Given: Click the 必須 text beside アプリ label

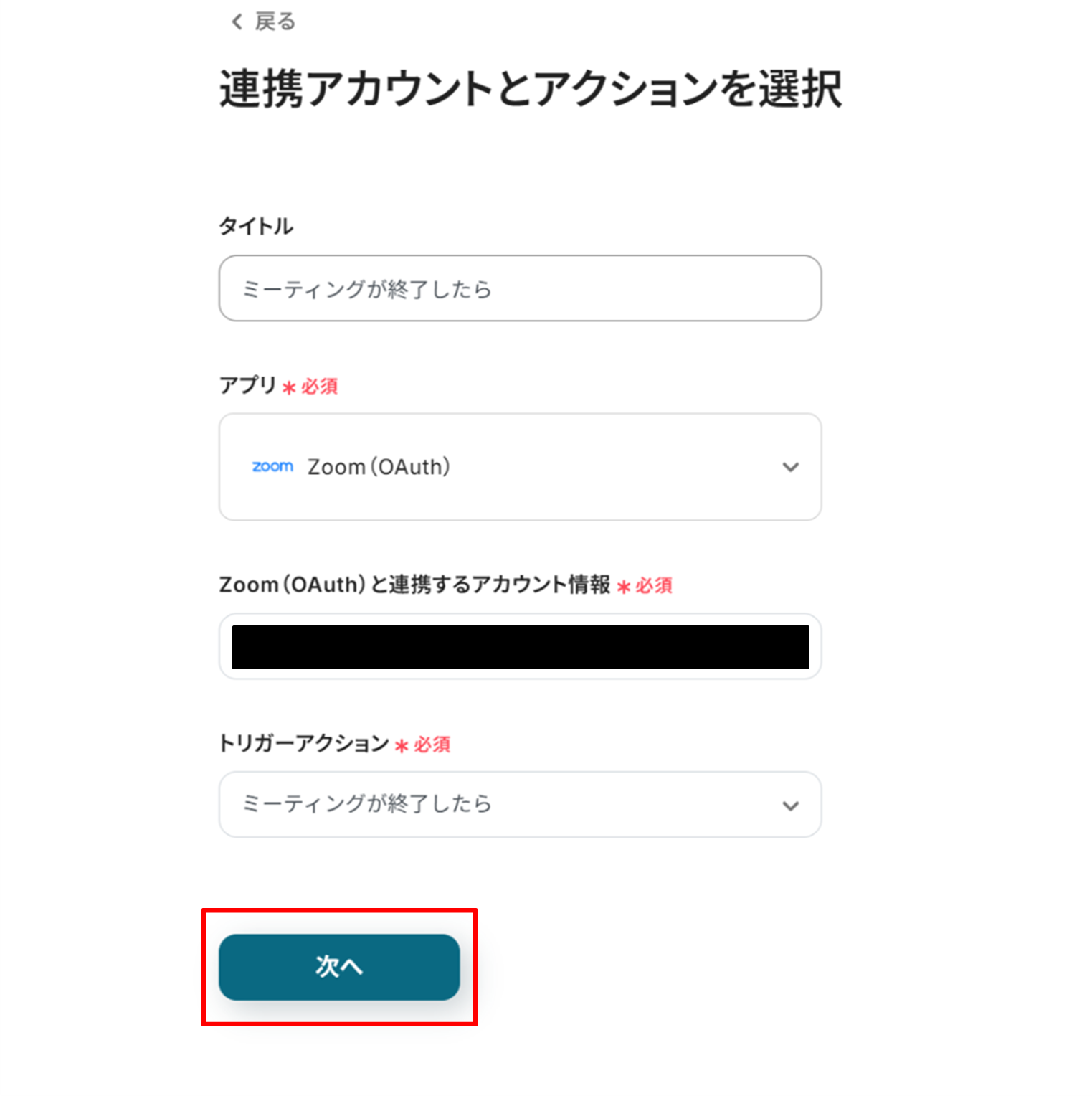Looking at the screenshot, I should [x=319, y=387].
